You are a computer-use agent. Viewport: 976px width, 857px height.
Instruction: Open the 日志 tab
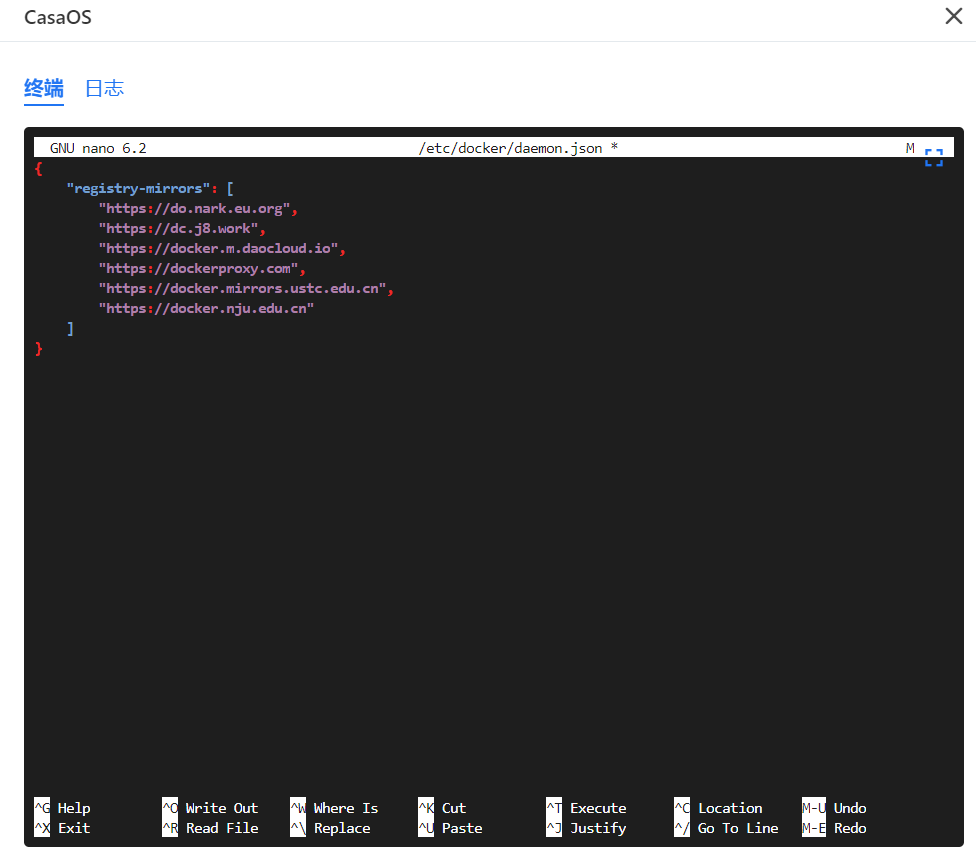(x=105, y=89)
